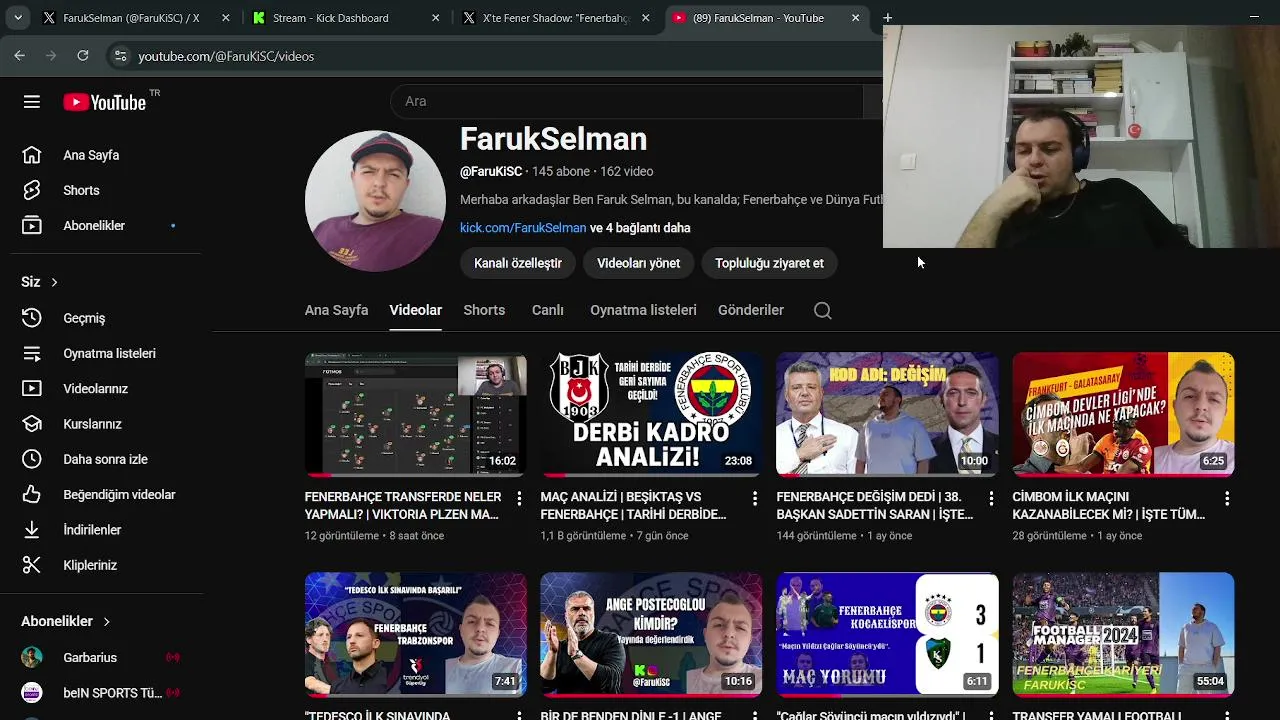The width and height of the screenshot is (1280, 720).
Task: Play the Kod Adı: Değişim thumbnail
Action: [x=887, y=414]
